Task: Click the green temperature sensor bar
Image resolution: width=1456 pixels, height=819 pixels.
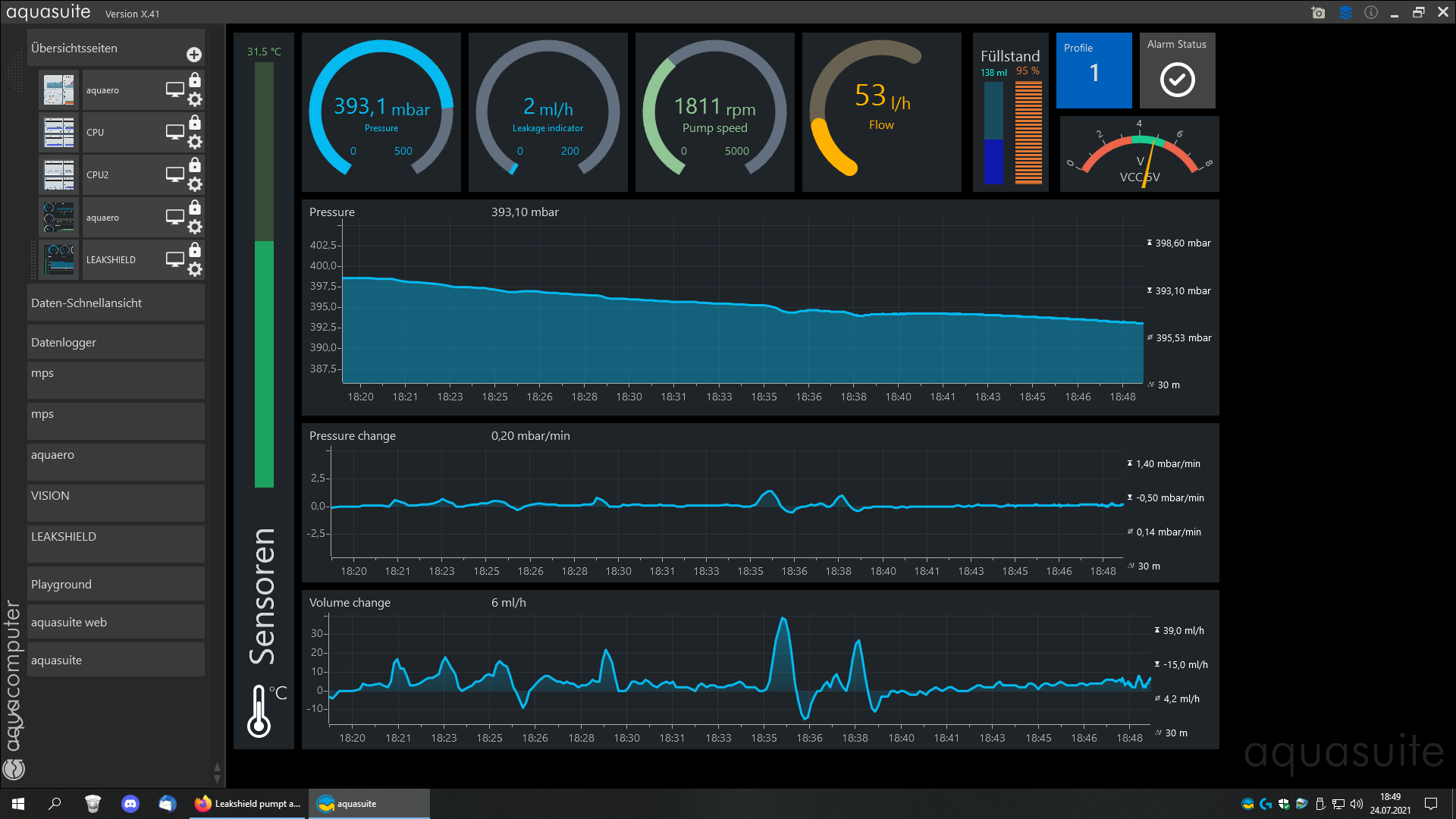Action: pyautogui.click(x=264, y=364)
